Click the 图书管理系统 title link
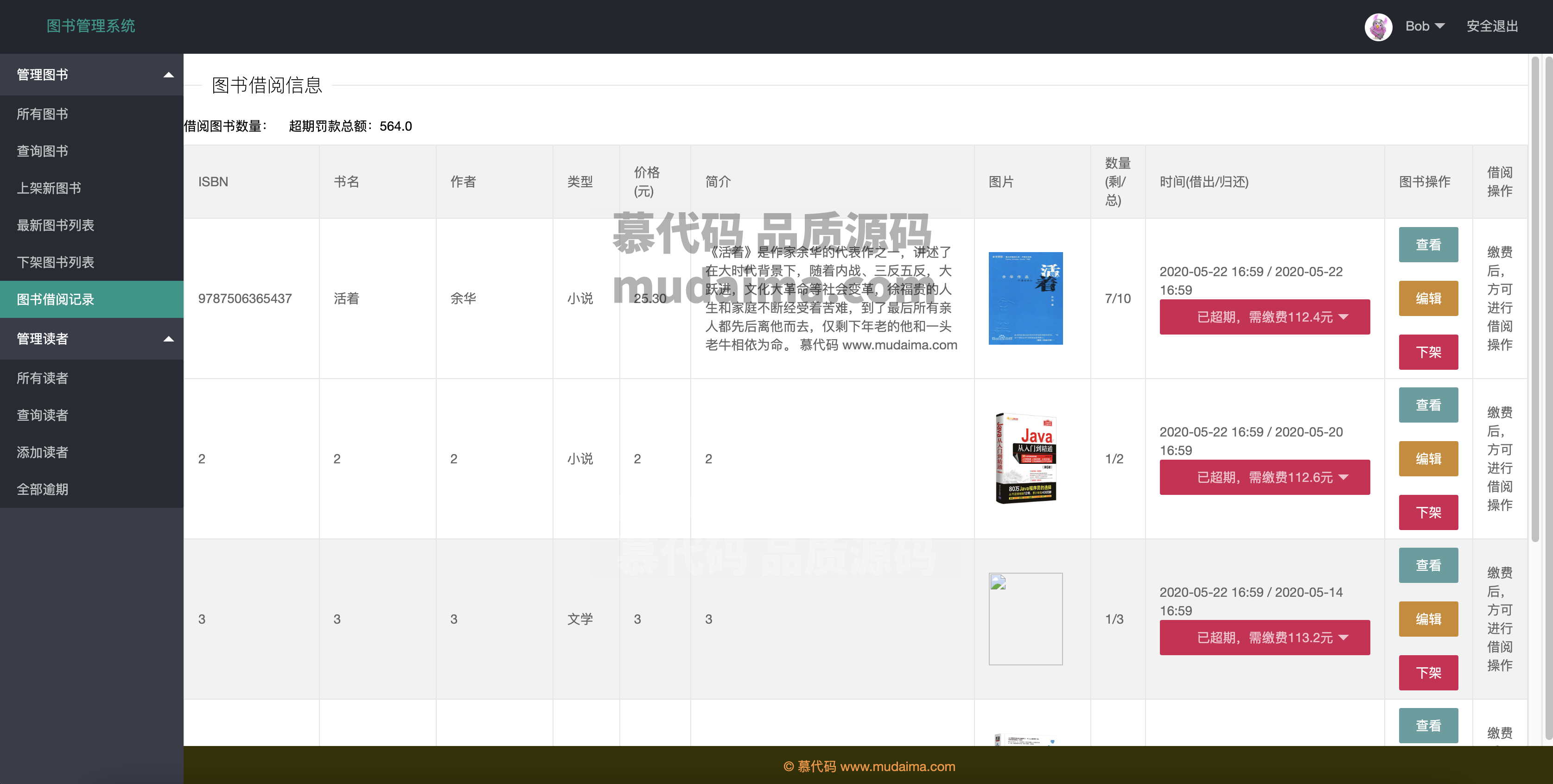 [91, 26]
